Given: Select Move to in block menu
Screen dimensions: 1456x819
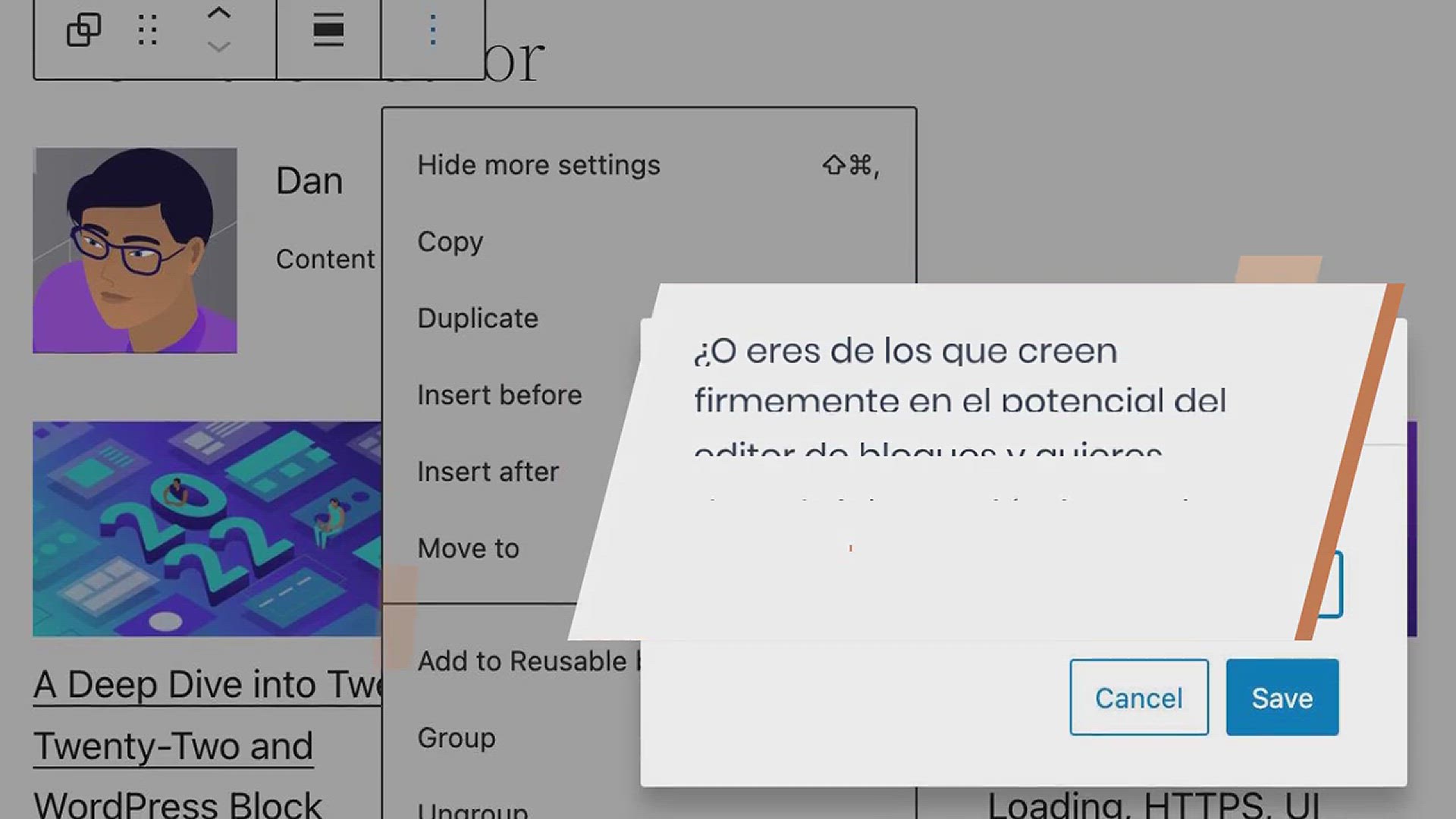Looking at the screenshot, I should [468, 548].
